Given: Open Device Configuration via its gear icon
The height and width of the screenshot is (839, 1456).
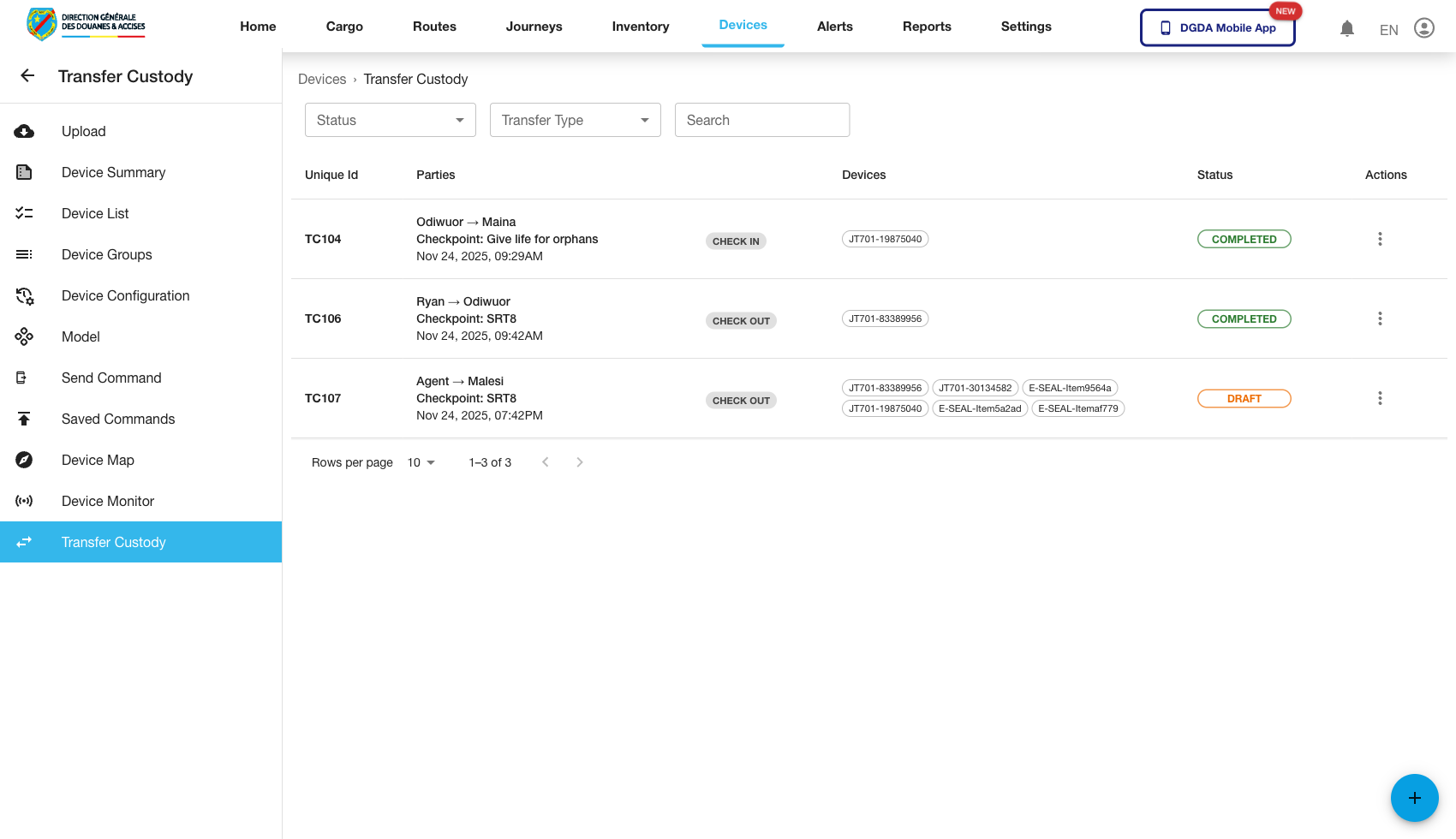Looking at the screenshot, I should (x=24, y=295).
